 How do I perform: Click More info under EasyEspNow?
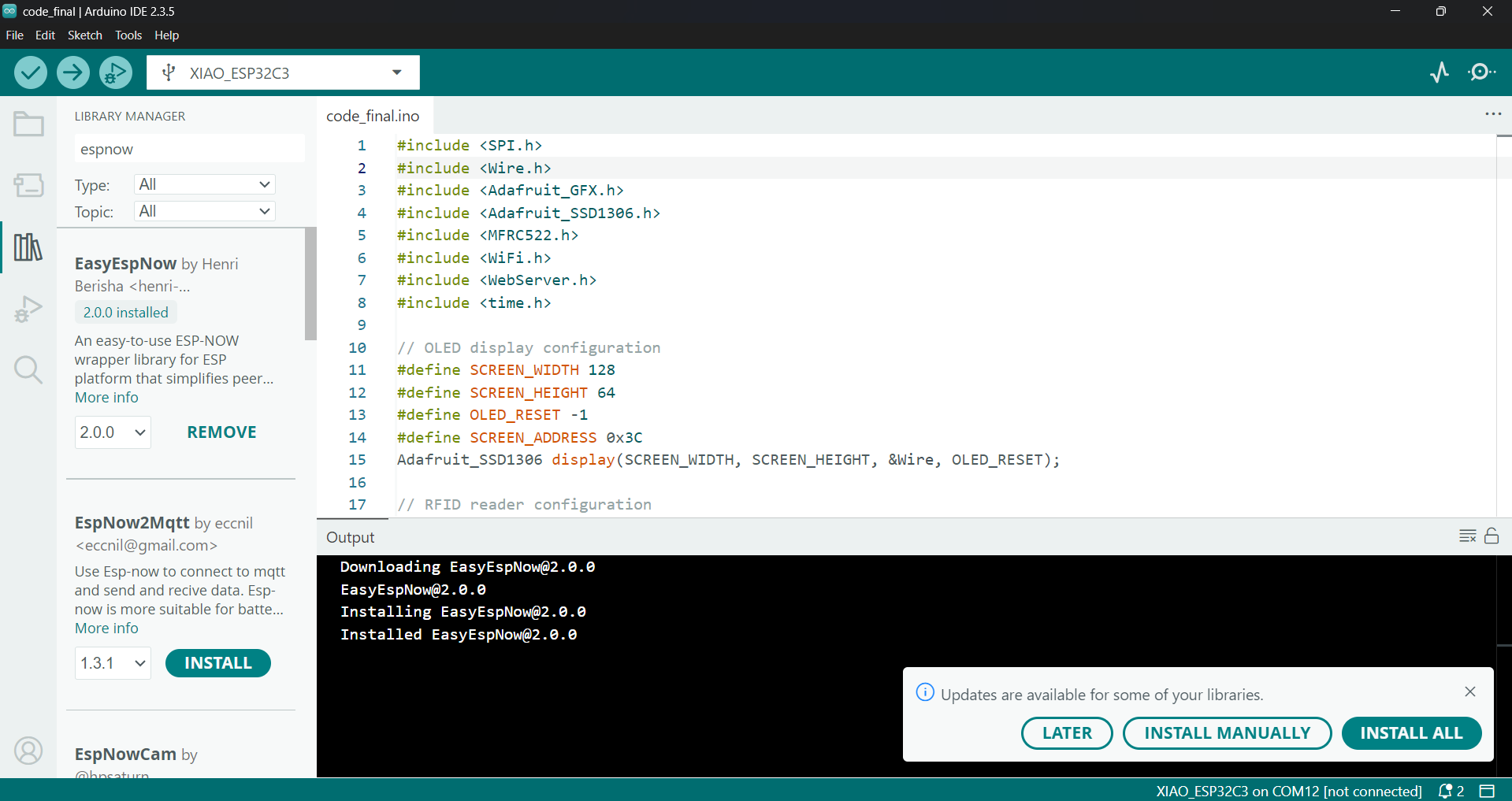click(106, 398)
